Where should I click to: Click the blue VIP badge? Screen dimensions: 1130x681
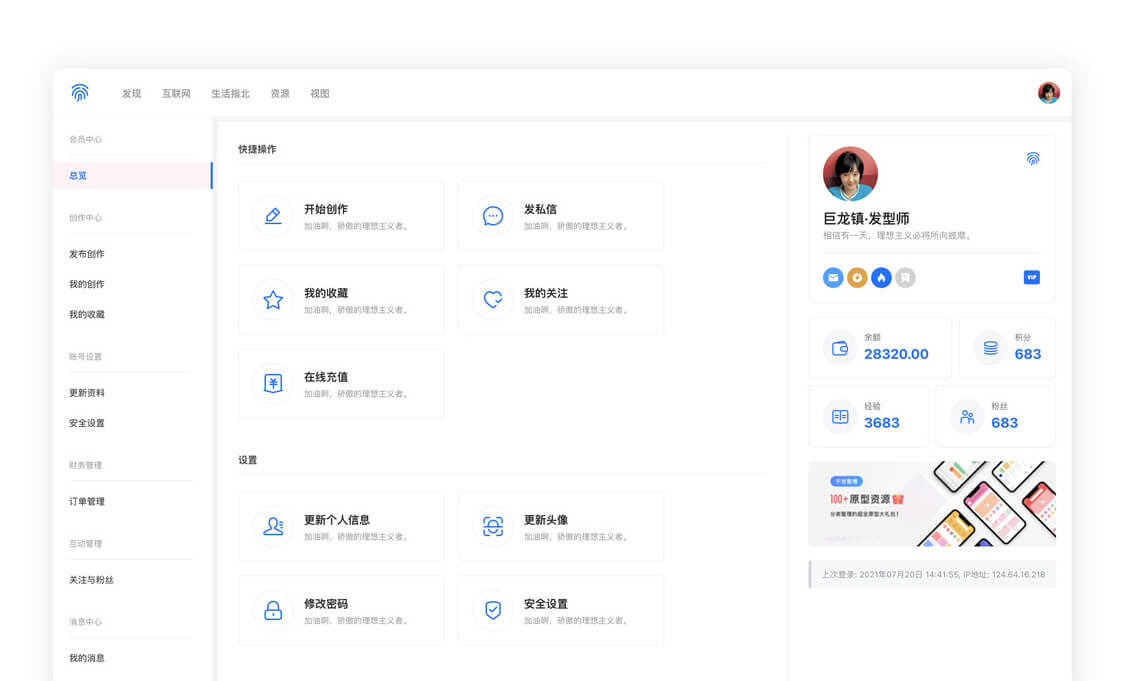click(1031, 278)
